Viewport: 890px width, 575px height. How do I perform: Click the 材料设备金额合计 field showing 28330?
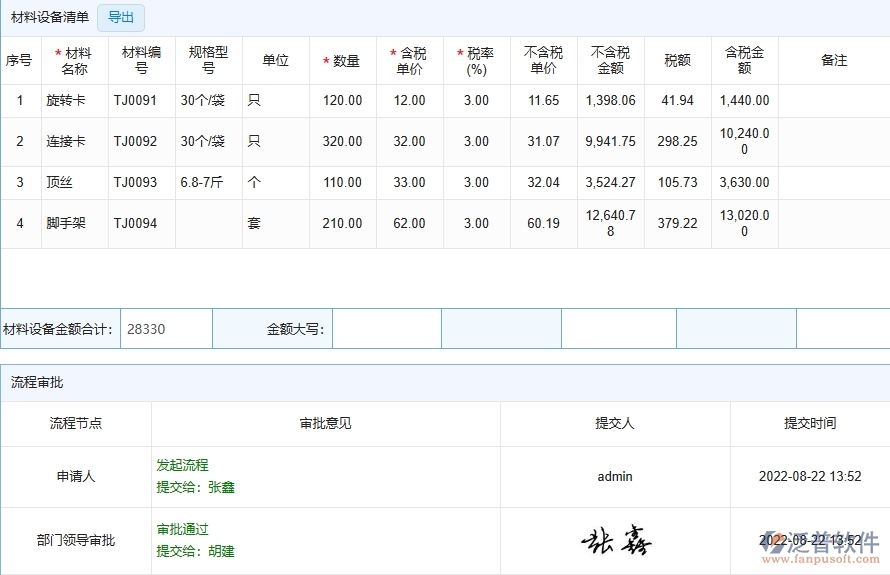tap(166, 329)
